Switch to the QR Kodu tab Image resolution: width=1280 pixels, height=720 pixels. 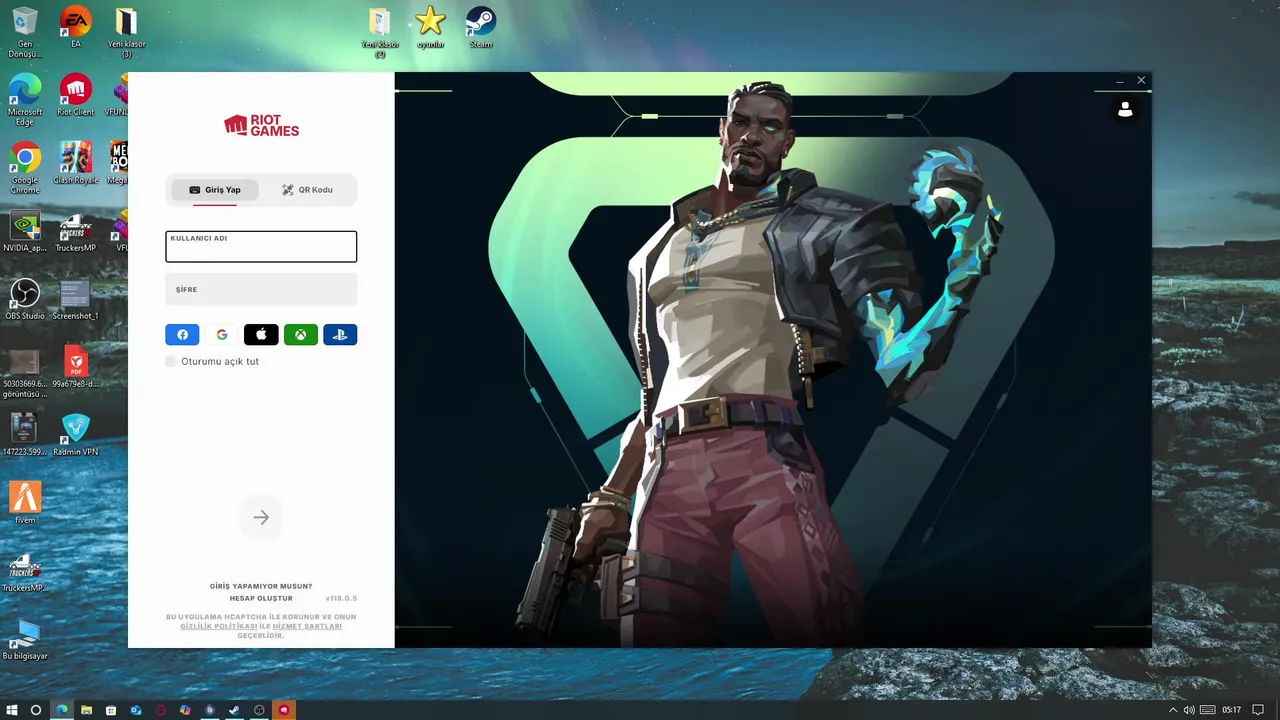pyautogui.click(x=307, y=190)
